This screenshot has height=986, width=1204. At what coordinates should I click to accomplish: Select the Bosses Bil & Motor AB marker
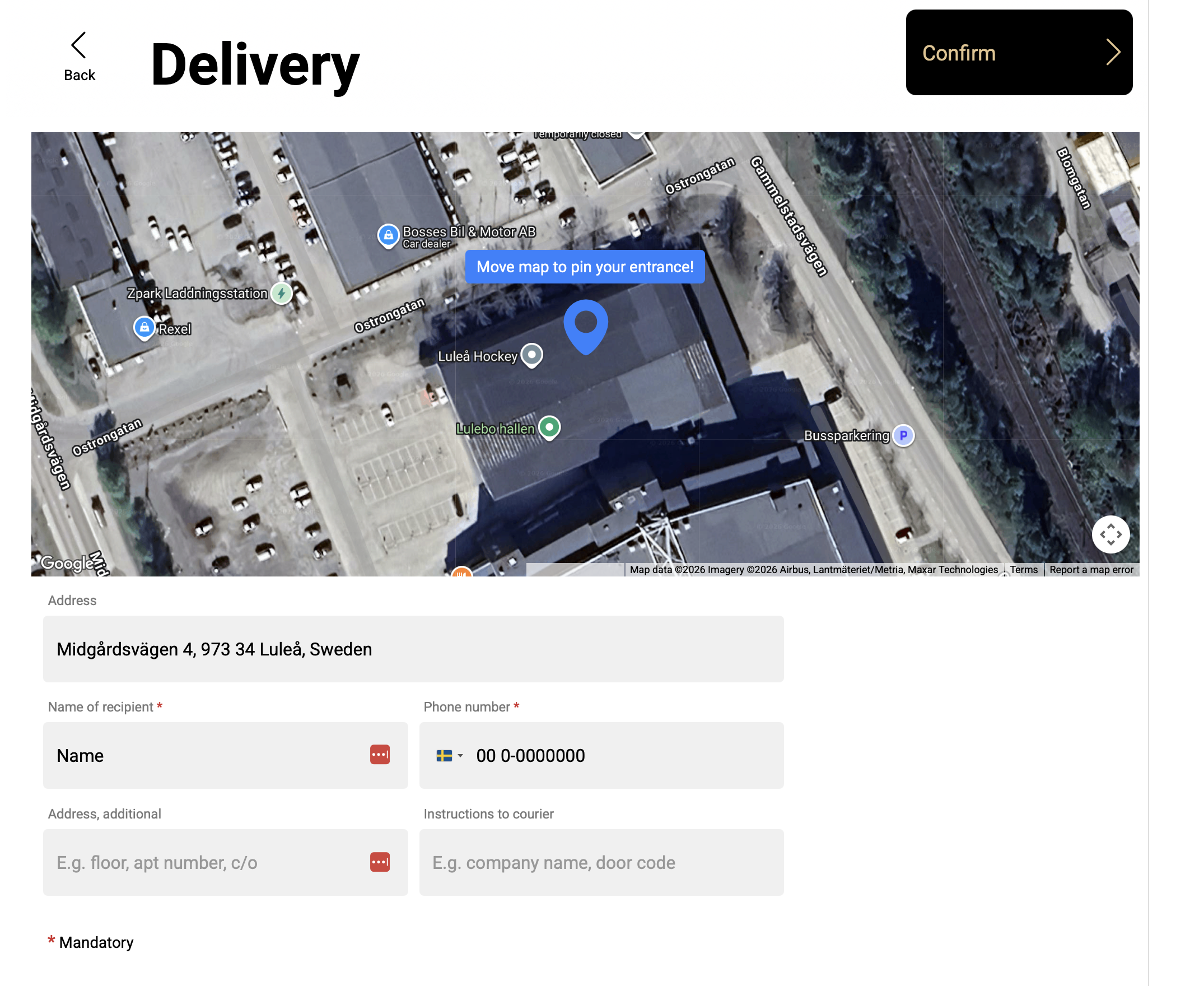click(x=388, y=236)
